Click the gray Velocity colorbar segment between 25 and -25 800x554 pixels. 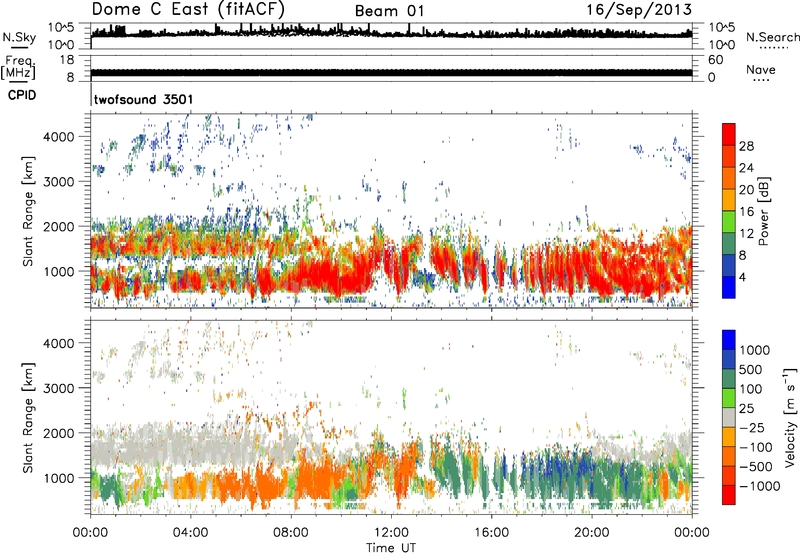(x=729, y=418)
